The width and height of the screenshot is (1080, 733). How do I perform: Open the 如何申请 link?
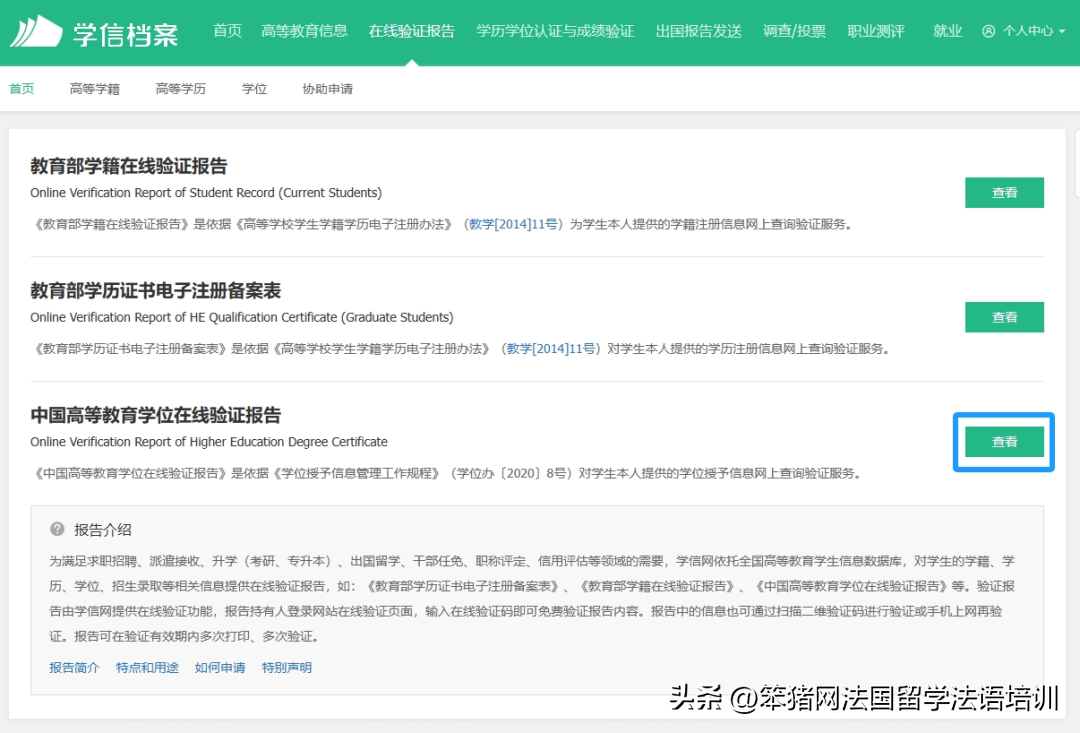(220, 667)
